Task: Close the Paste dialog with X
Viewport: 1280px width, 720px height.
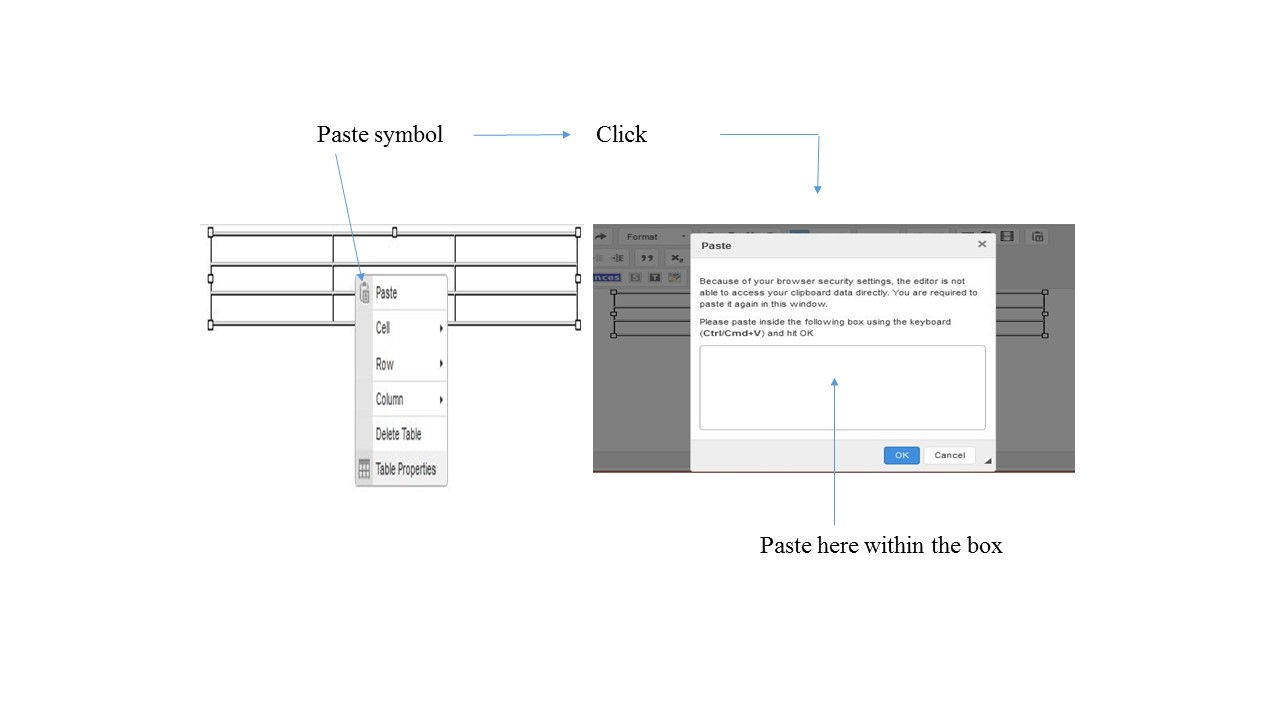Action: coord(981,244)
